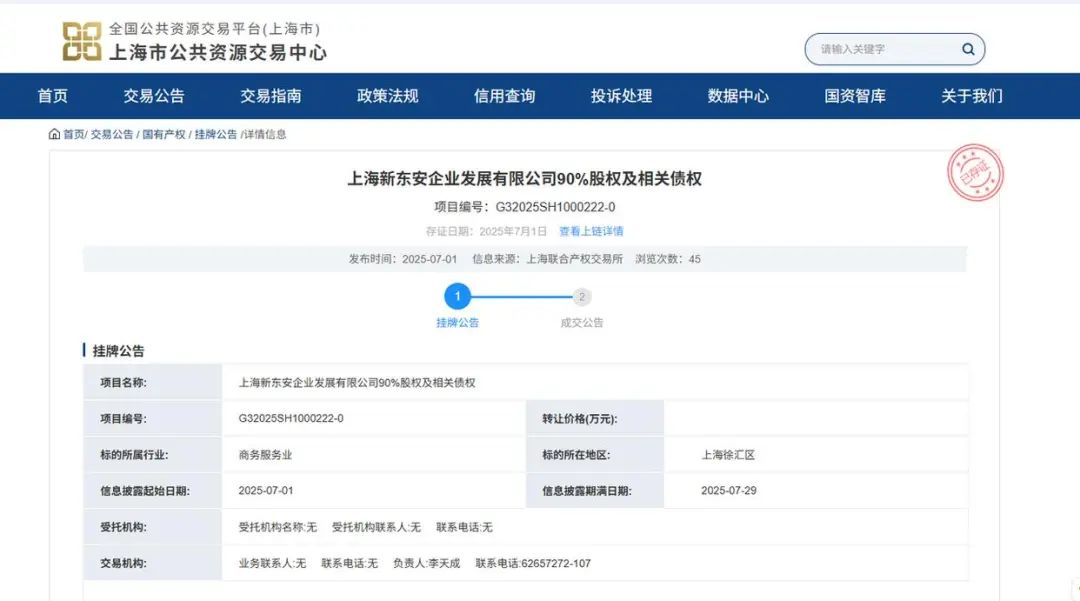Click the page title 上海新东安企业发展有限公司90%股权及相关债权
Image resolution: width=1080 pixels, height=601 pixels.
524,179
